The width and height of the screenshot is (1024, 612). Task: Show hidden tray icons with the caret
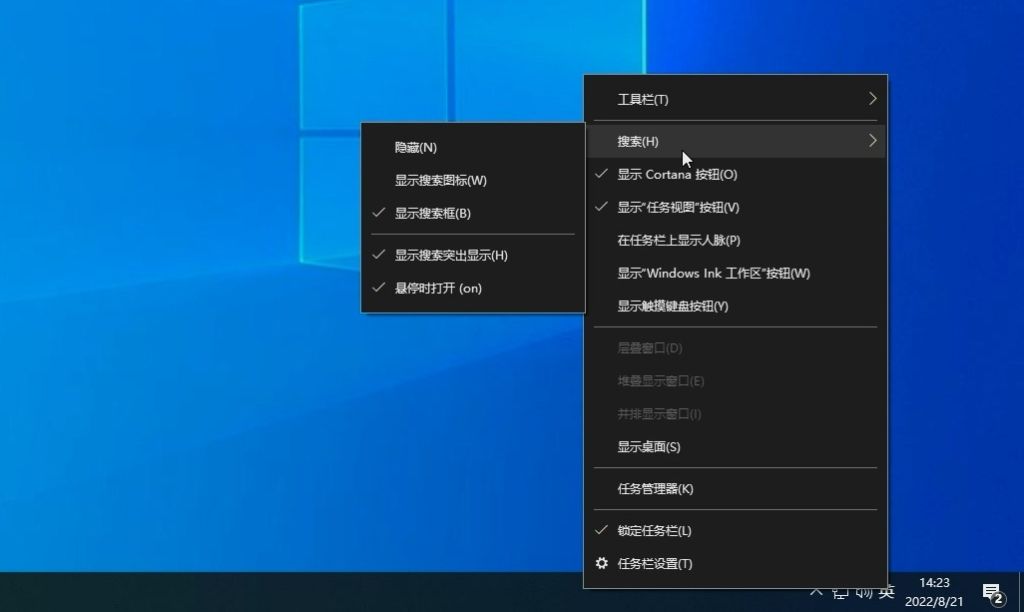click(x=816, y=592)
